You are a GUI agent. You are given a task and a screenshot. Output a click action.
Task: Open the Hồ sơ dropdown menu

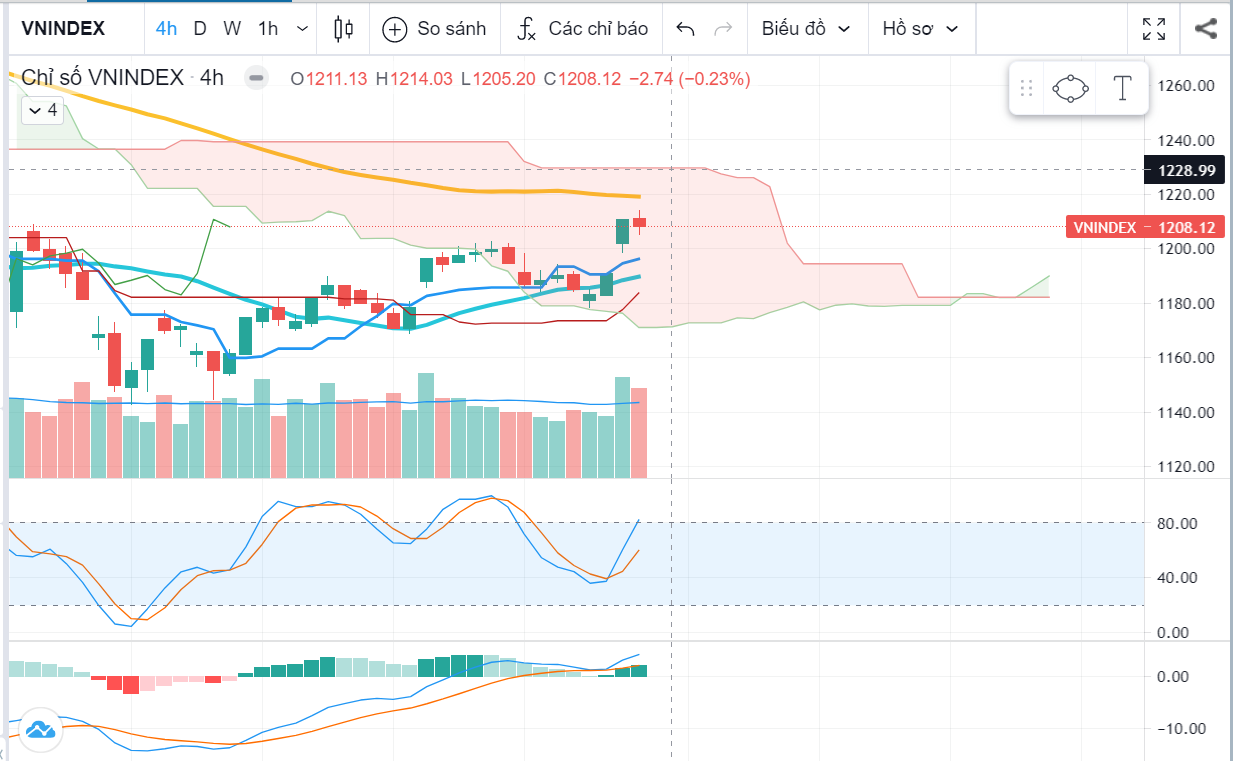tap(920, 29)
